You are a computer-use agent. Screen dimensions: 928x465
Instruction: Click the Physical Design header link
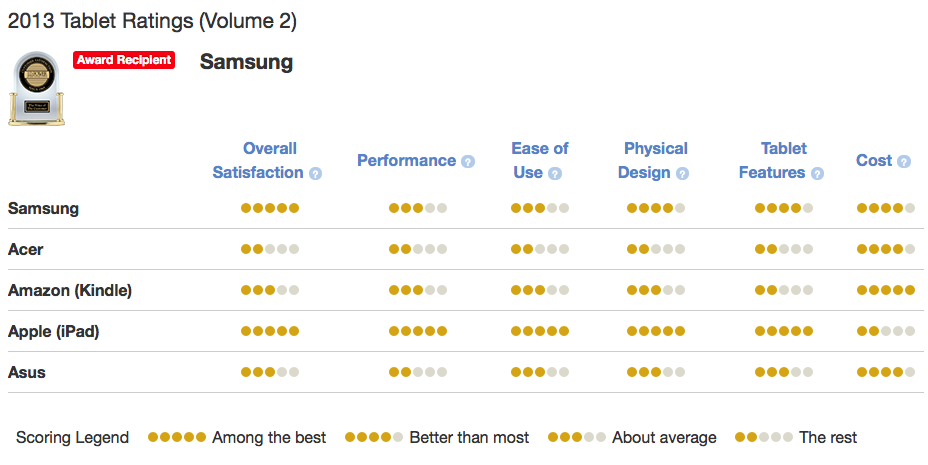655,160
